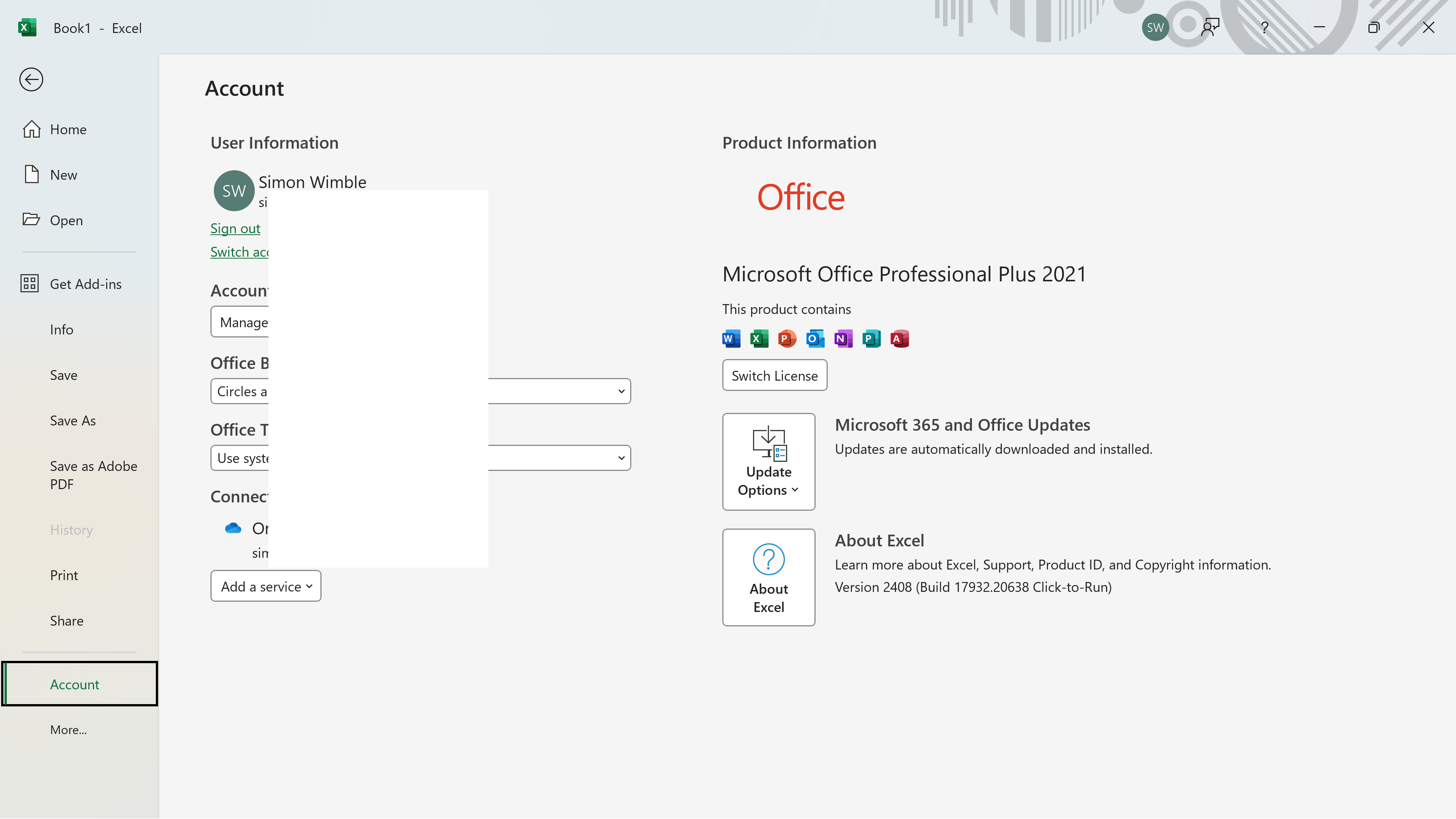Image resolution: width=1456 pixels, height=819 pixels.
Task: Open the feedback icon in title bar
Action: point(1210,27)
